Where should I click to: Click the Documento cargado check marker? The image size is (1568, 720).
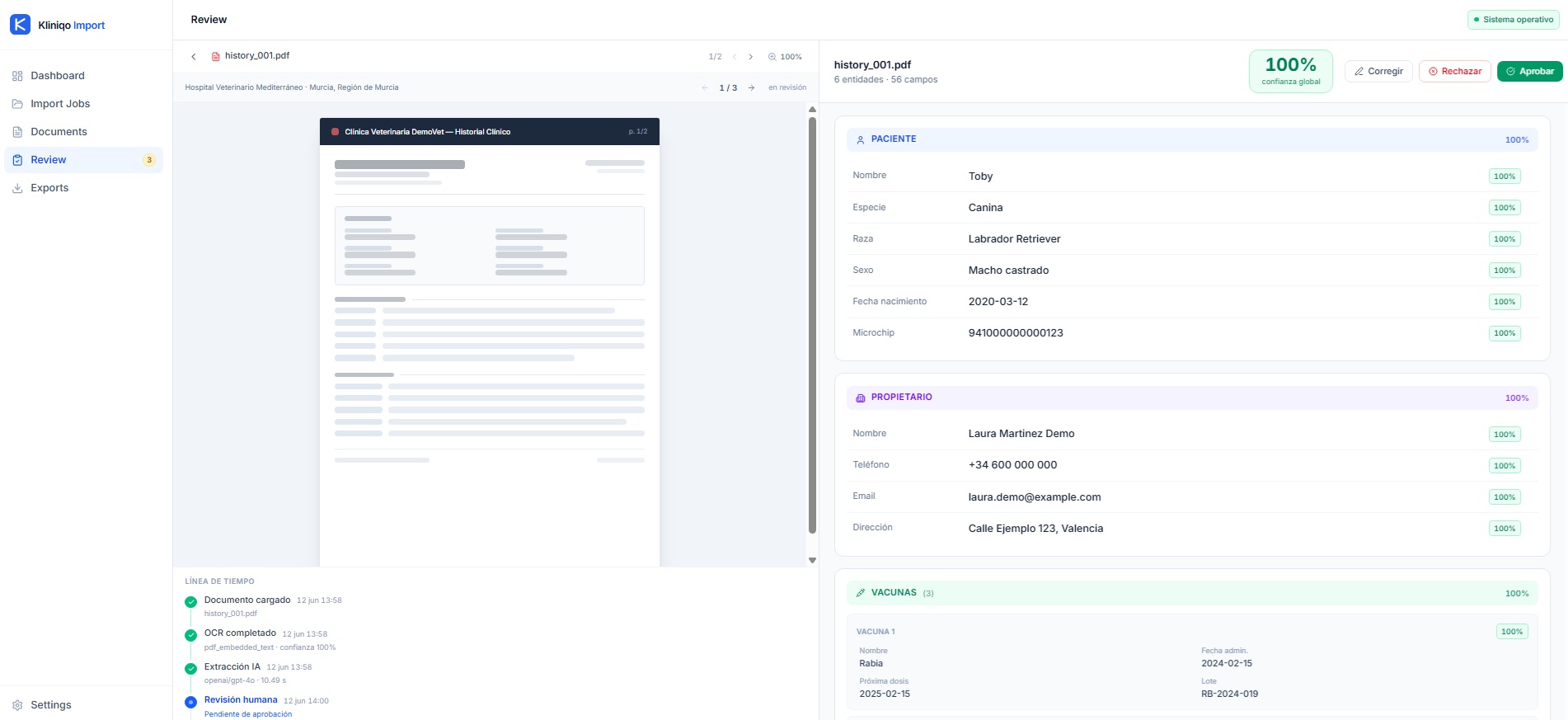191,602
